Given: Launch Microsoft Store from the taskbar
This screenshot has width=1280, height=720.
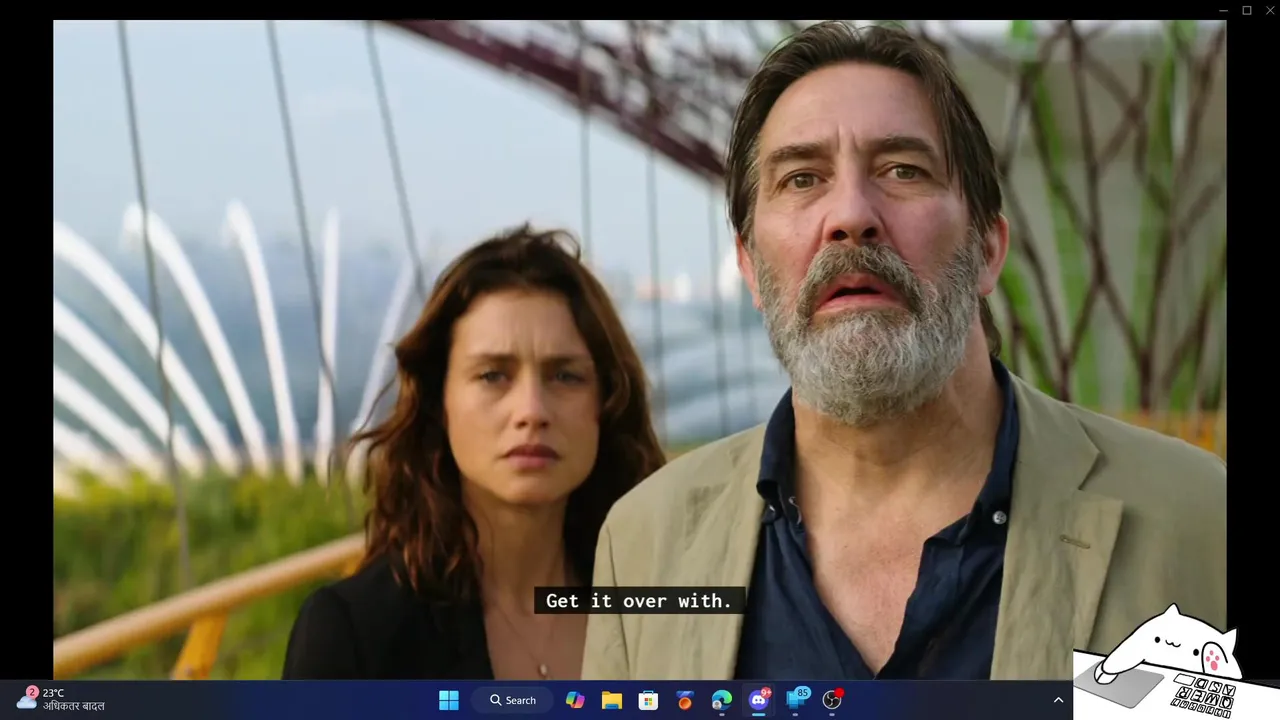Looking at the screenshot, I should click(x=648, y=700).
